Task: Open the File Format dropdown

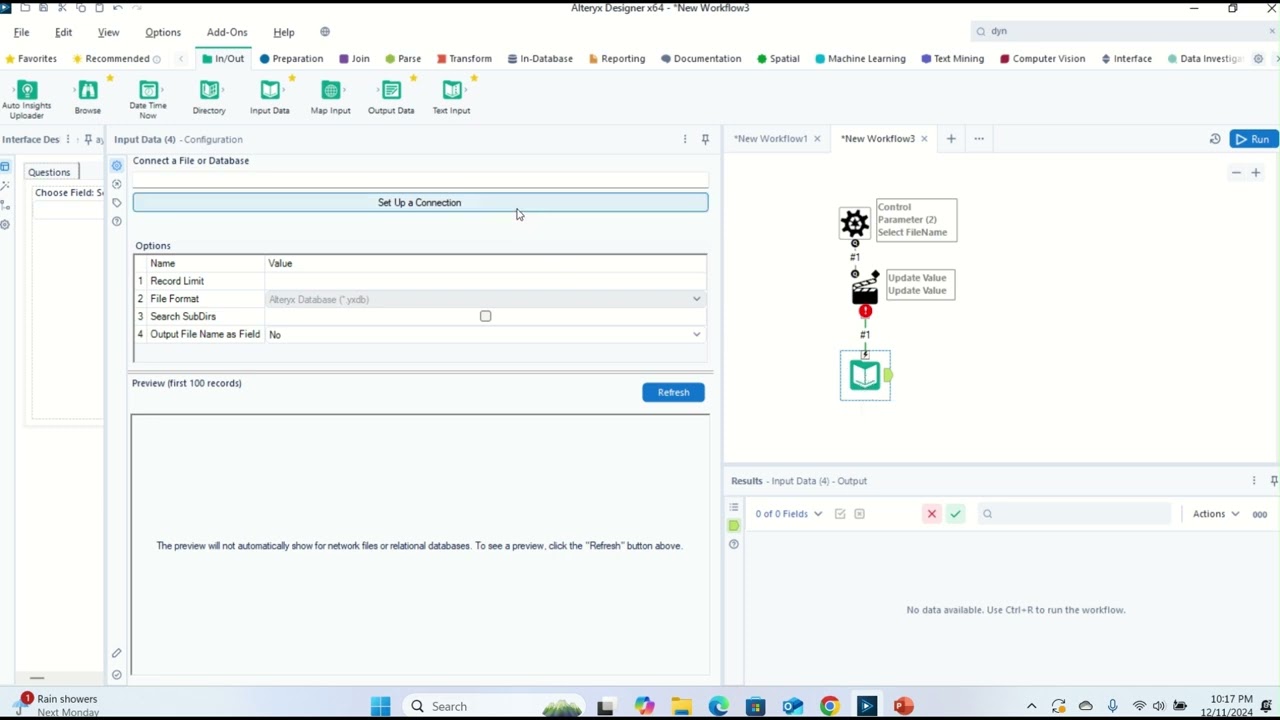Action: pos(697,299)
